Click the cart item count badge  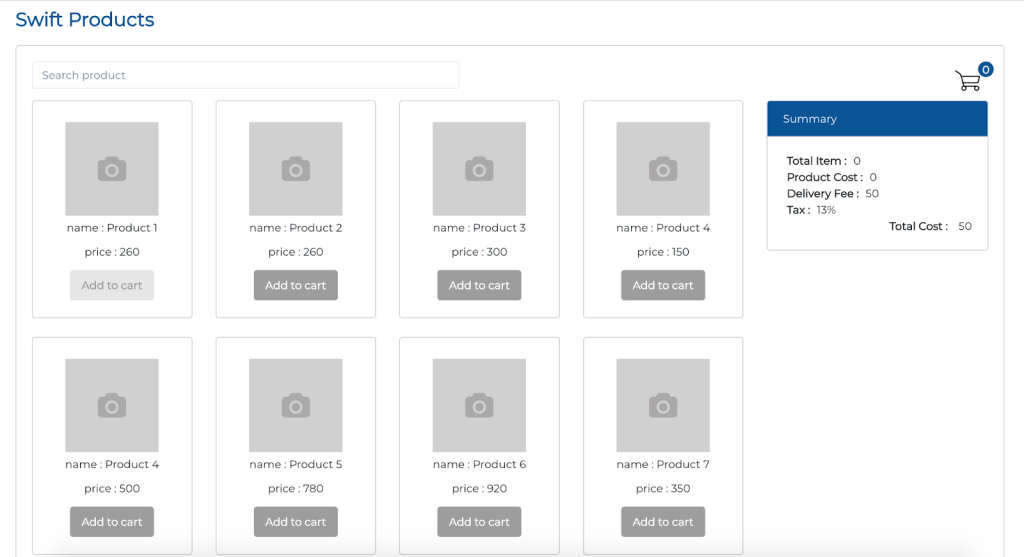tap(985, 69)
